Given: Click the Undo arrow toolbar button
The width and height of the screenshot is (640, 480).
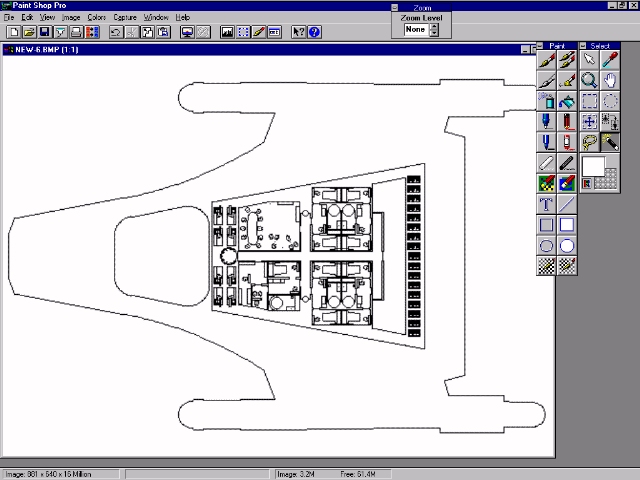Looking at the screenshot, I should click(116, 32).
